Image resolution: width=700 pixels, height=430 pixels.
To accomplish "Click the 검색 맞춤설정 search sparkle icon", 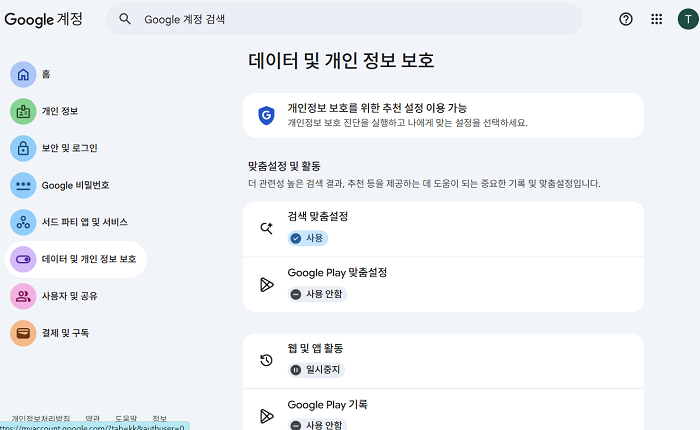I will coord(267,228).
